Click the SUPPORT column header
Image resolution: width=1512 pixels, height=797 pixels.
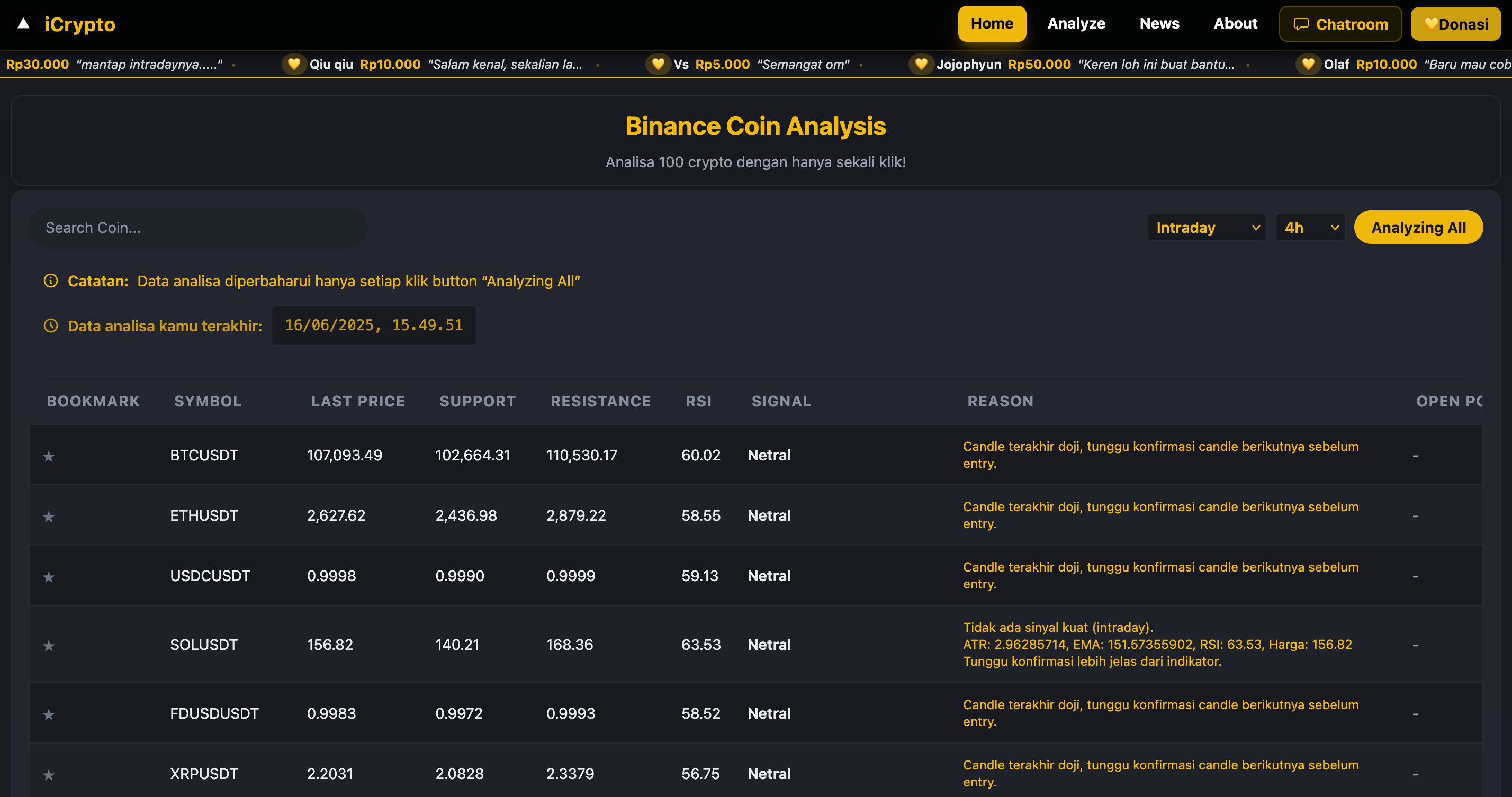(478, 402)
